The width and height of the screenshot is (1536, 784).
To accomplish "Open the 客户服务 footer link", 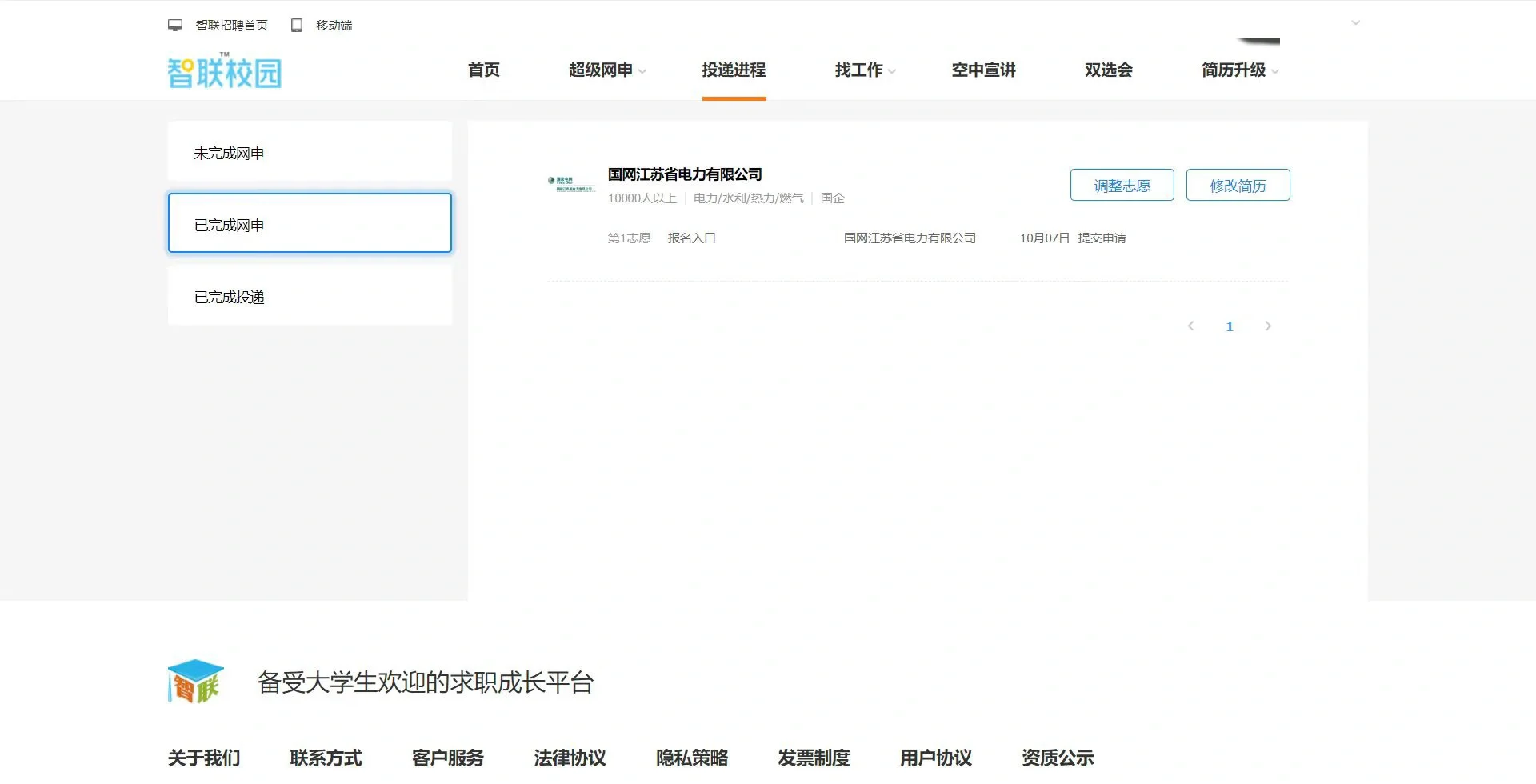I will [448, 758].
